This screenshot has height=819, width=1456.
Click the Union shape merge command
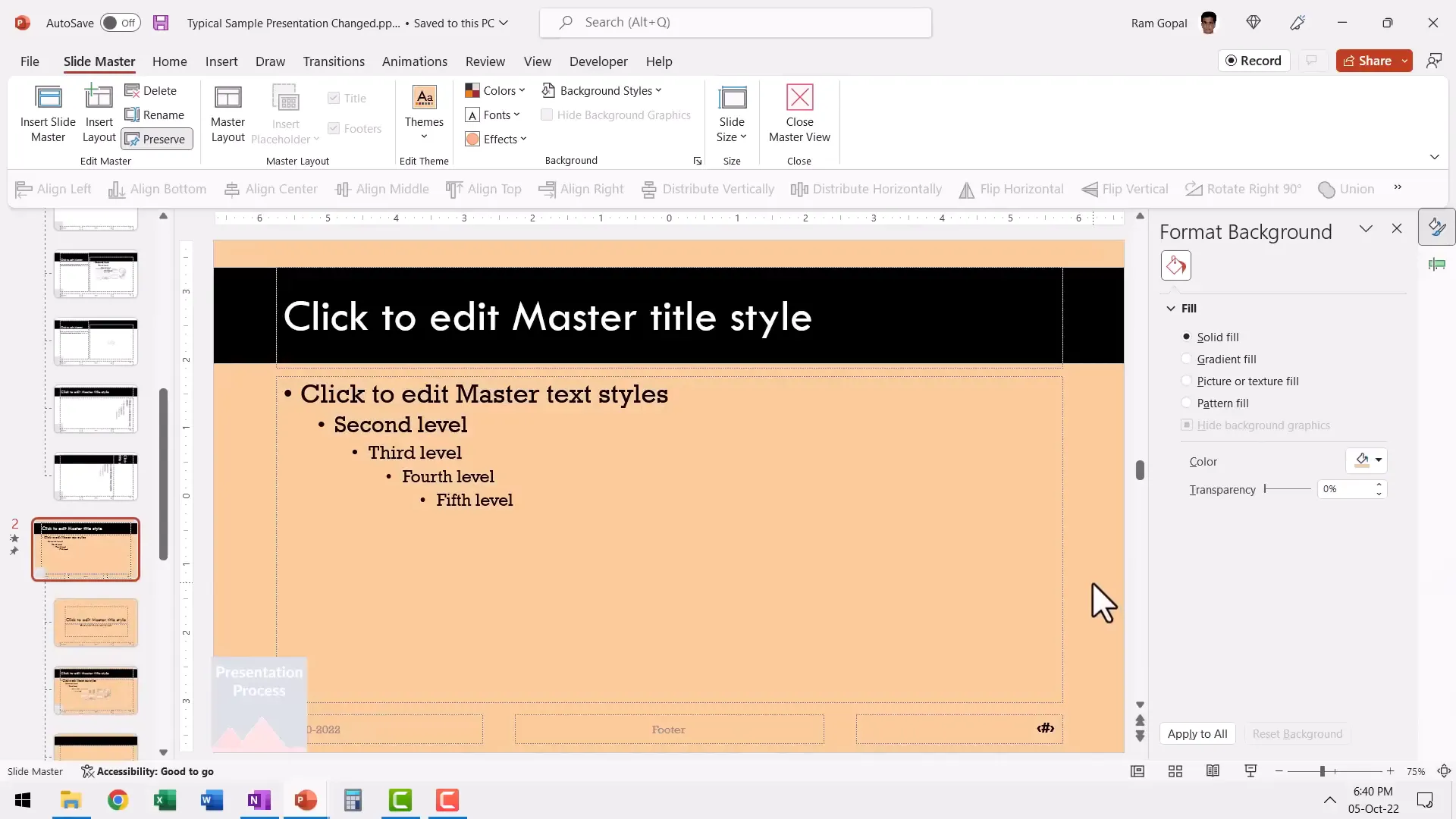[1346, 189]
